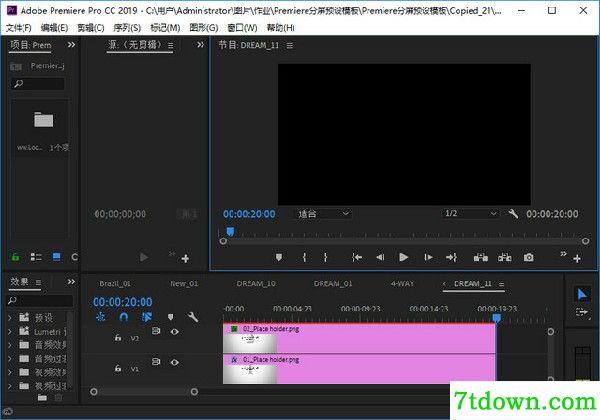Select the Place holder.png clip on V2
The image size is (600, 420).
click(x=359, y=338)
